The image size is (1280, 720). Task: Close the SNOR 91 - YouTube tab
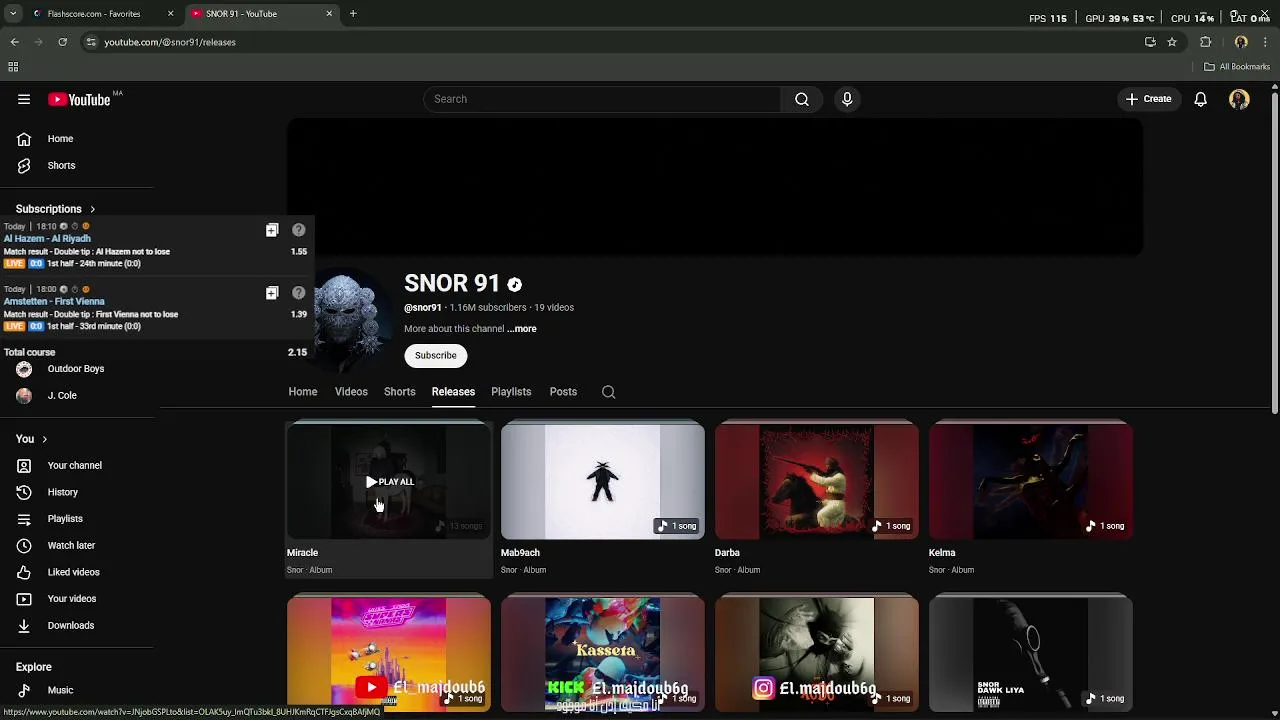(329, 14)
